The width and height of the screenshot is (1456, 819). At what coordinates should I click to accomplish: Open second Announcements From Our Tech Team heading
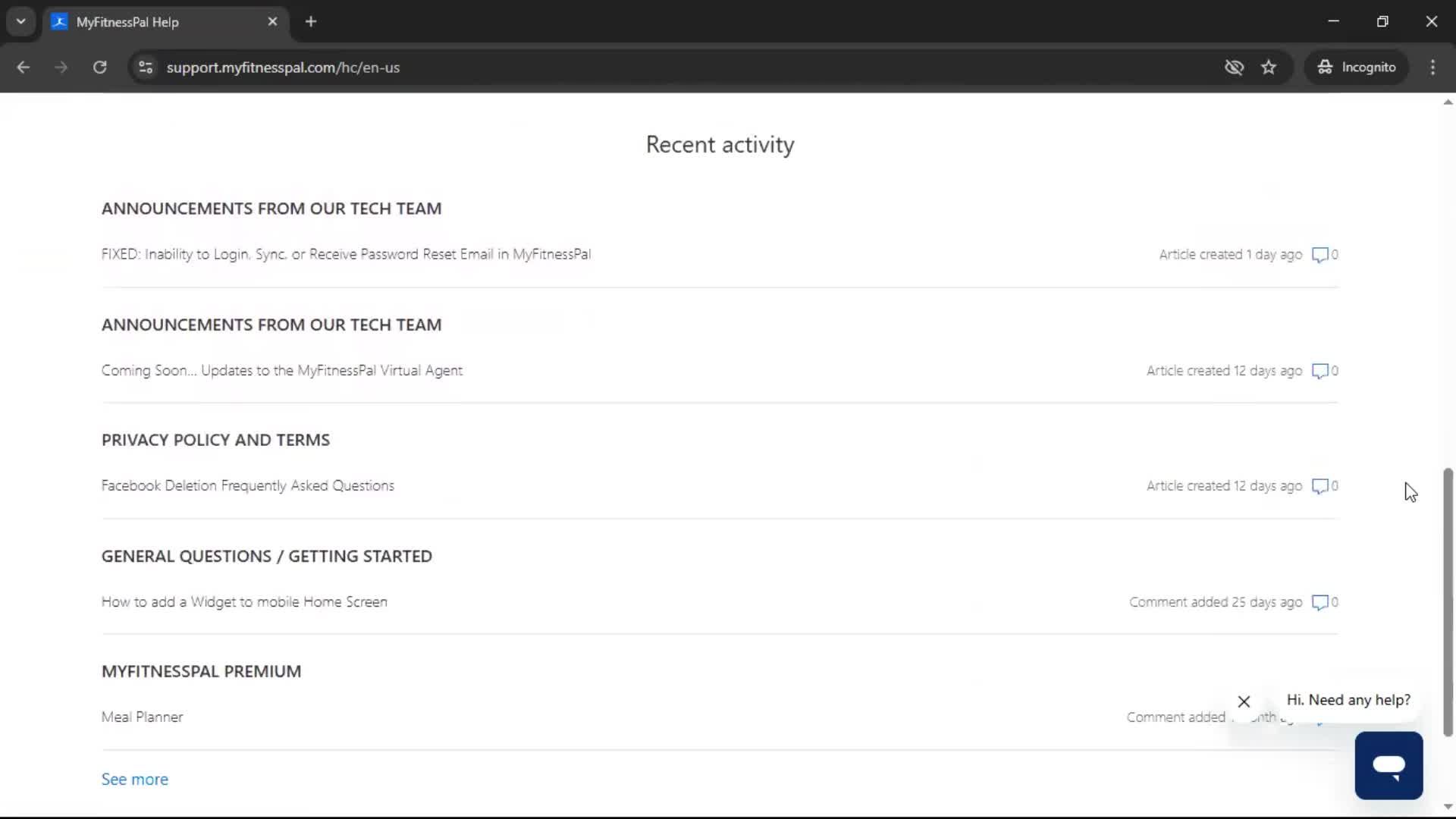pos(271,325)
